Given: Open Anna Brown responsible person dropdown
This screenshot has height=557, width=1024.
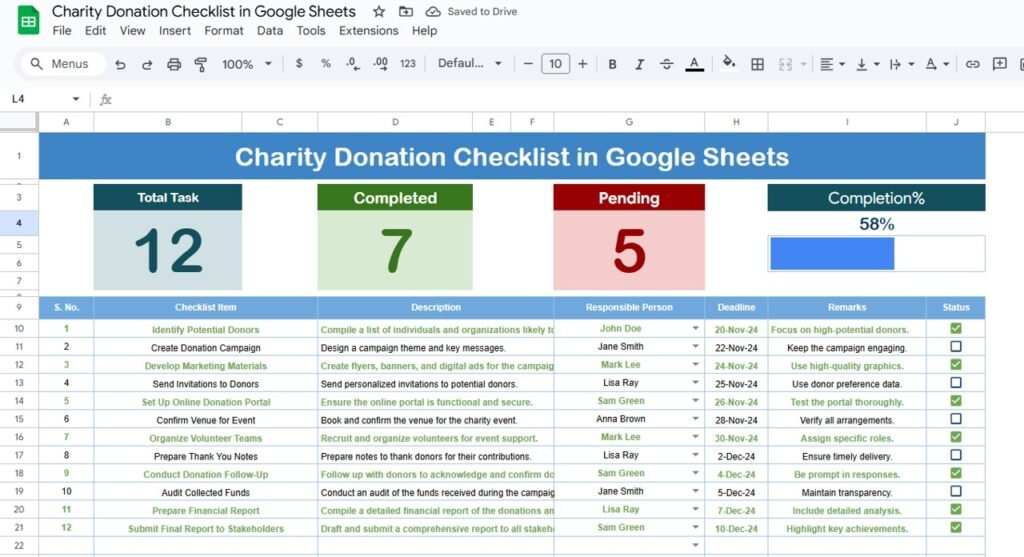Looking at the screenshot, I should point(695,419).
